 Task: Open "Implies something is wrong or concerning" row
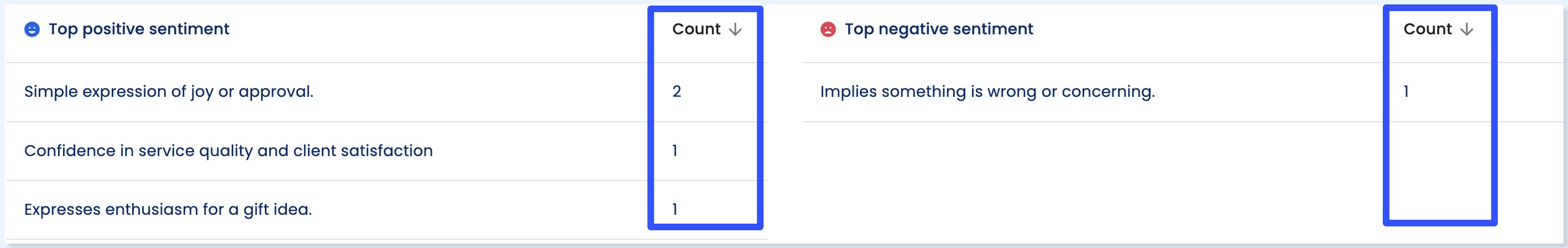pos(987,91)
